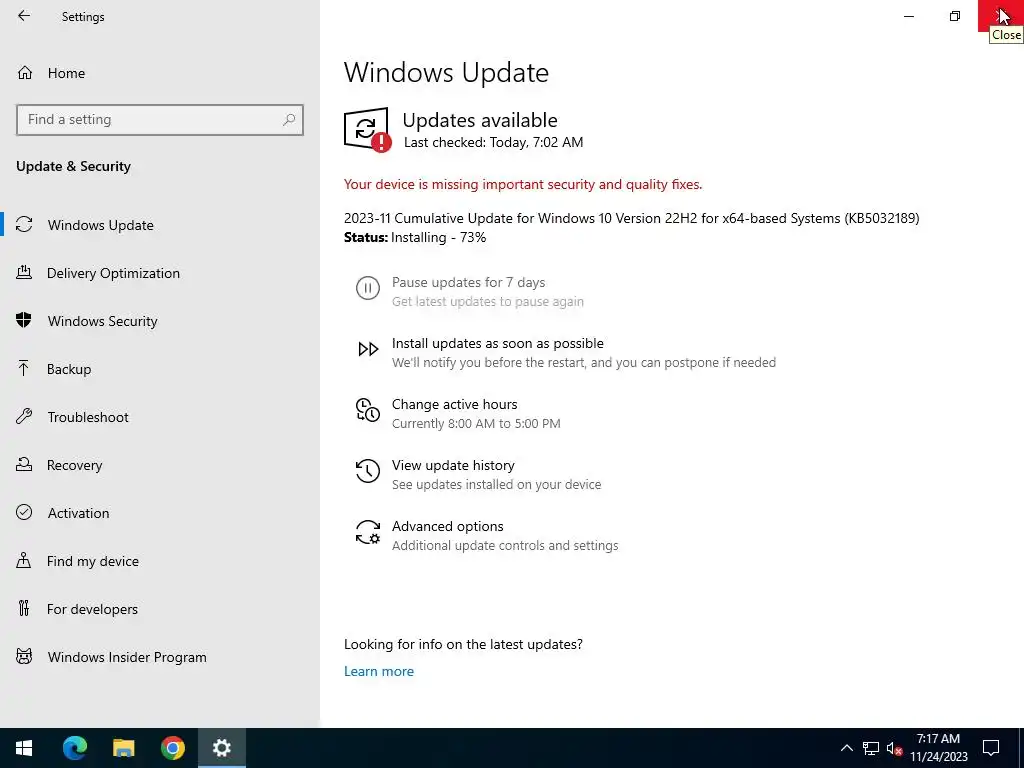Open the Home icon in sidebar
The height and width of the screenshot is (768, 1024).
click(x=25, y=72)
